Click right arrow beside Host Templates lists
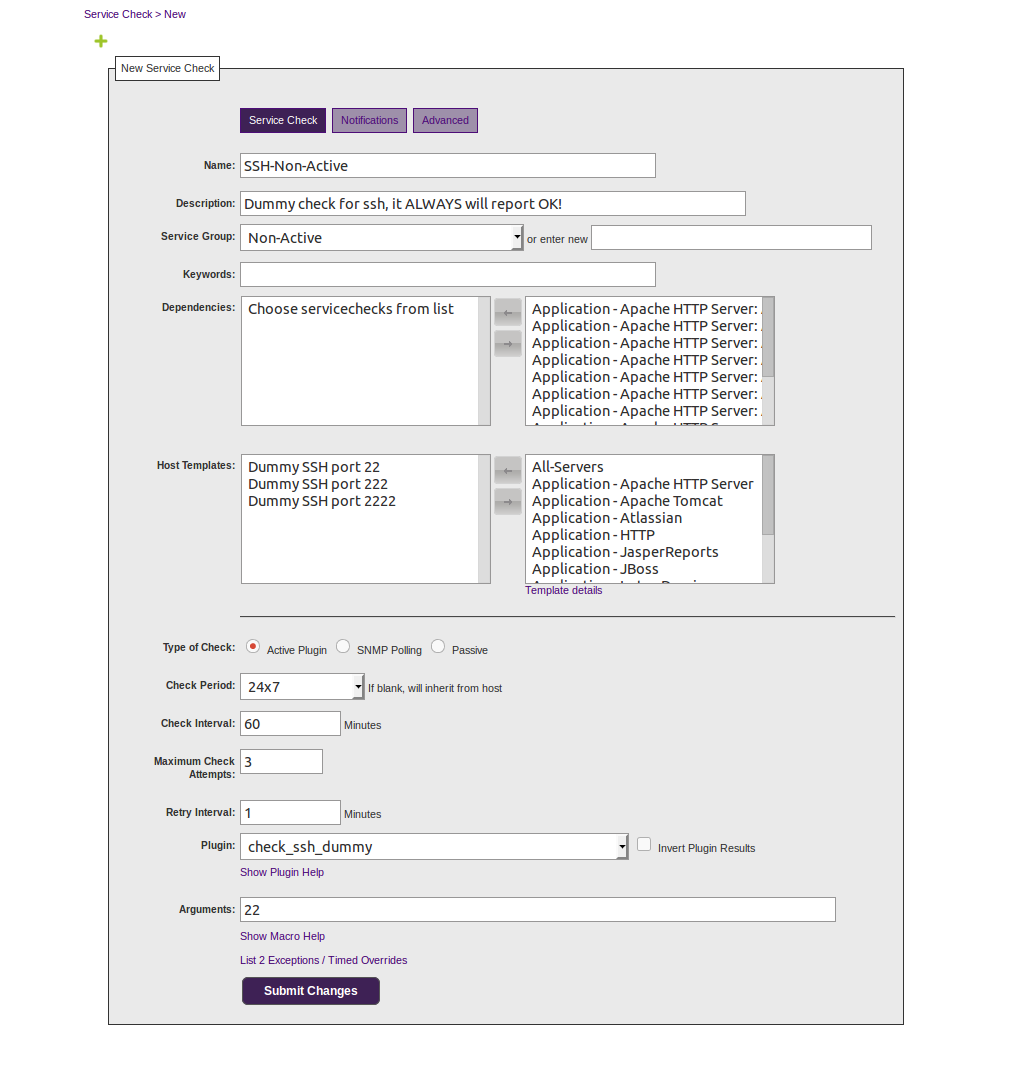The height and width of the screenshot is (1073, 1013). 507,501
